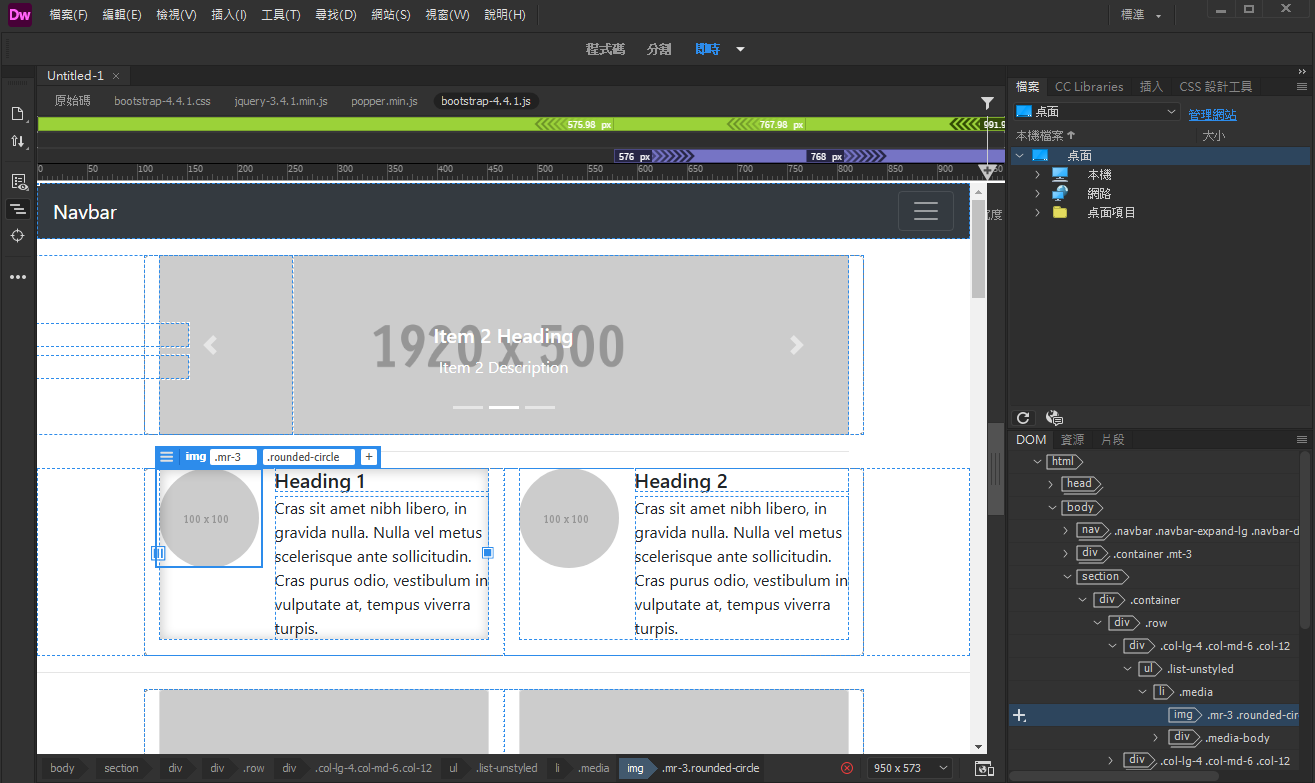The height and width of the screenshot is (783, 1315).
Task: Open the 網站(S) menu
Action: coord(391,15)
